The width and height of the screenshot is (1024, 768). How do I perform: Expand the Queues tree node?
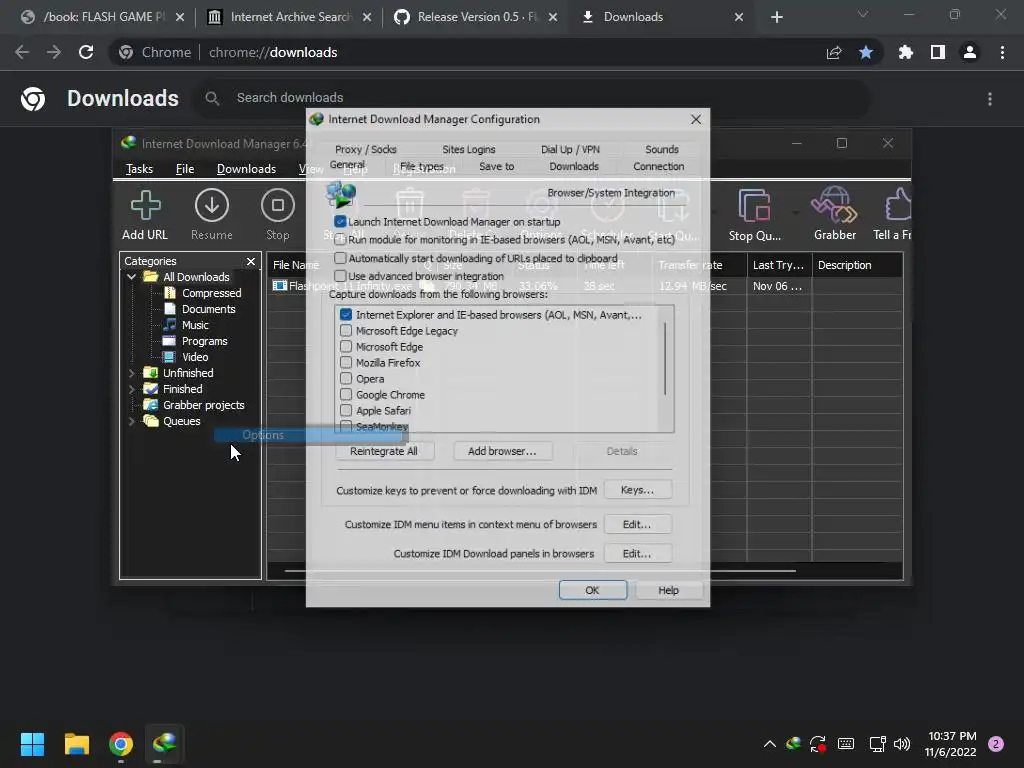pos(131,421)
